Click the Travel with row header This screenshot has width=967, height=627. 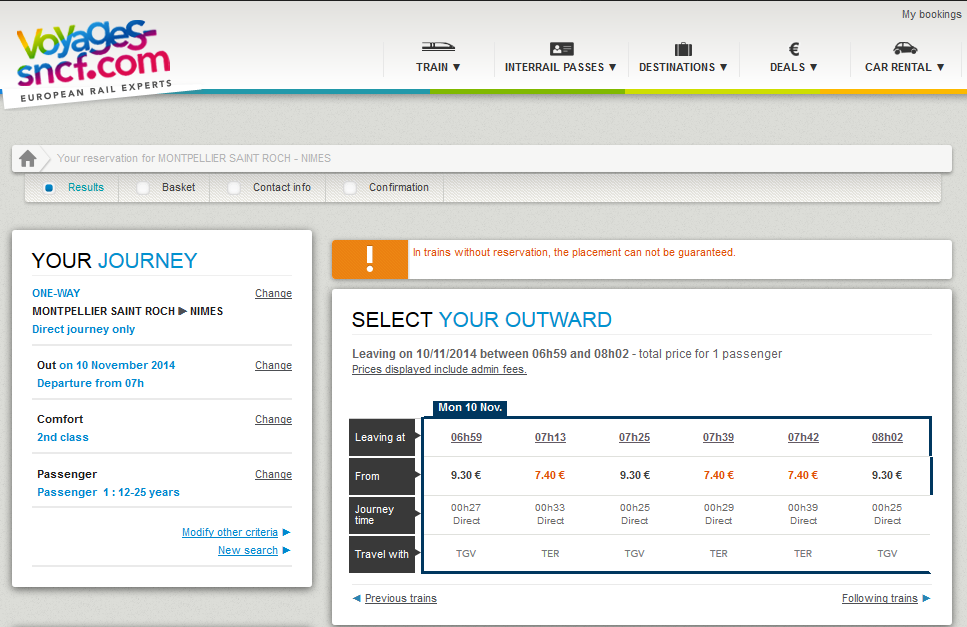coord(382,554)
